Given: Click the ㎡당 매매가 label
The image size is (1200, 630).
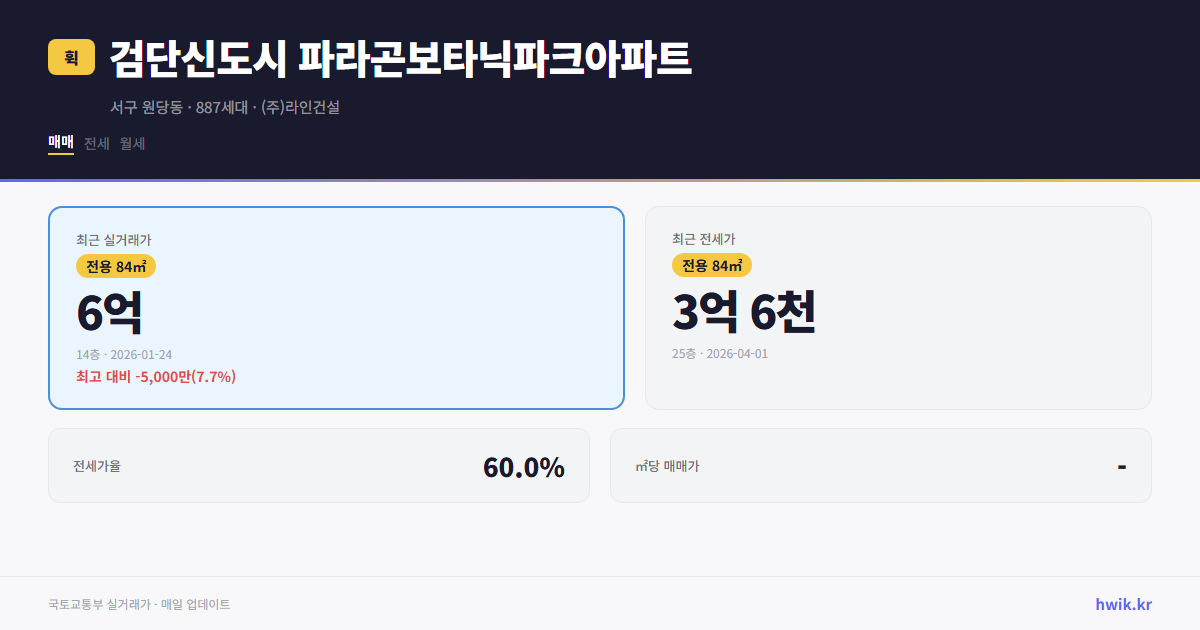Looking at the screenshot, I should pos(667,466).
